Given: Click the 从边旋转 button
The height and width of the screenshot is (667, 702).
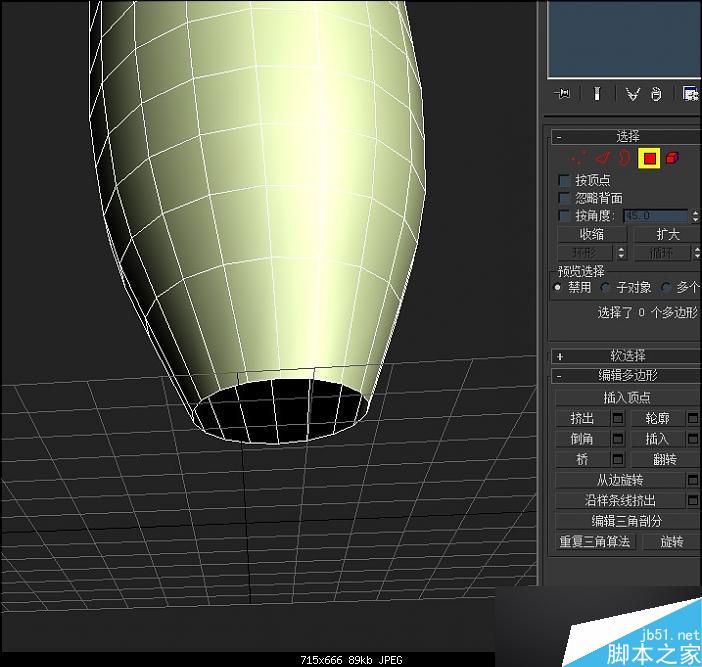Looking at the screenshot, I should click(x=621, y=480).
